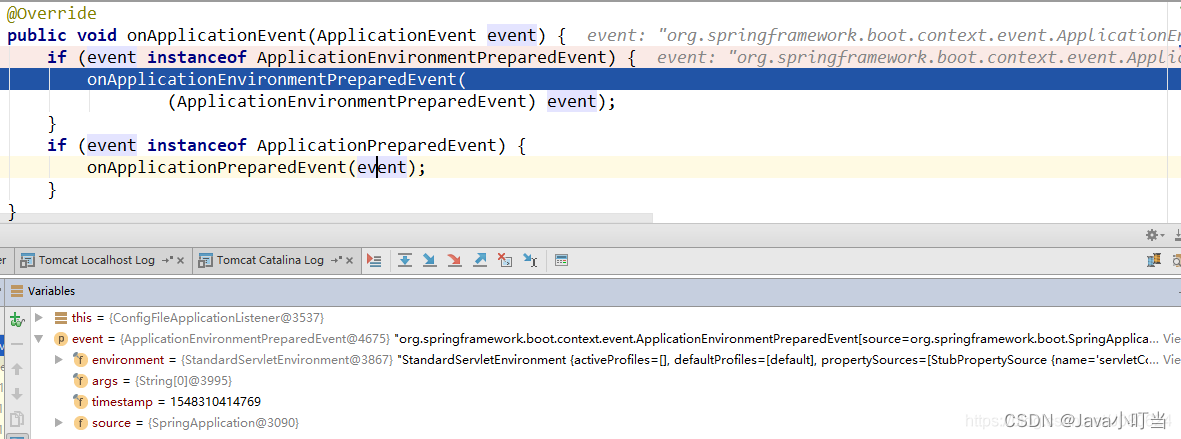The width and height of the screenshot is (1181, 439).
Task: Close Tomcat Localhost Log tab
Action: pyautogui.click(x=181, y=261)
